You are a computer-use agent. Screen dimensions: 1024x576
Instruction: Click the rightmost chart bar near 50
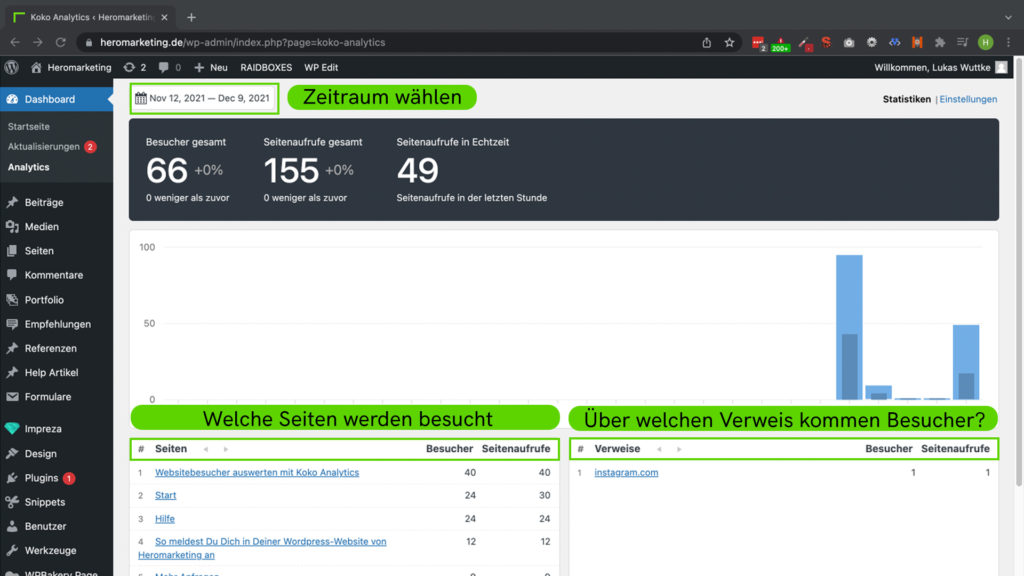(x=966, y=362)
